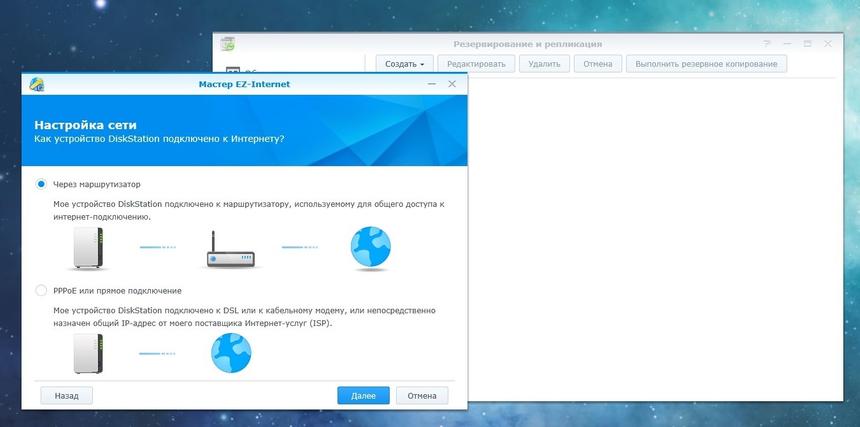Click the 'Настройка сети' heading

coord(86,125)
